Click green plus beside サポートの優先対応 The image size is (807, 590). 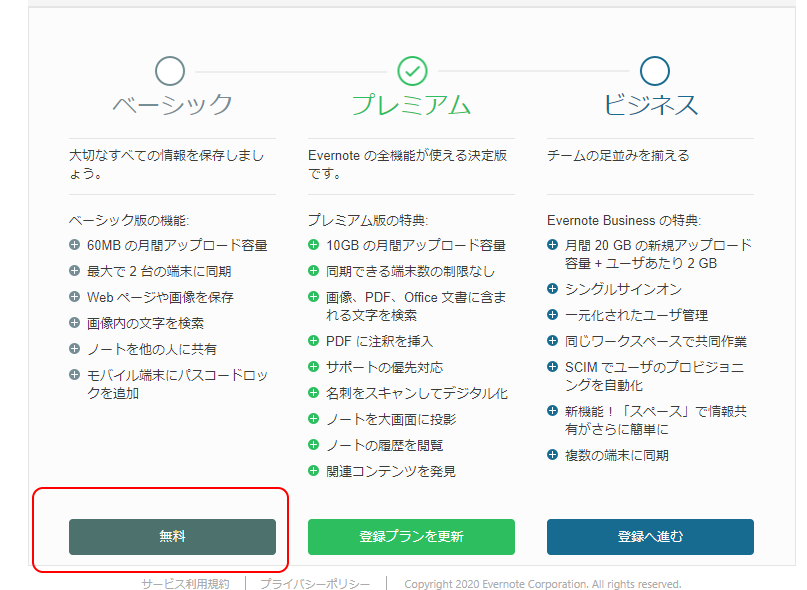click(313, 367)
